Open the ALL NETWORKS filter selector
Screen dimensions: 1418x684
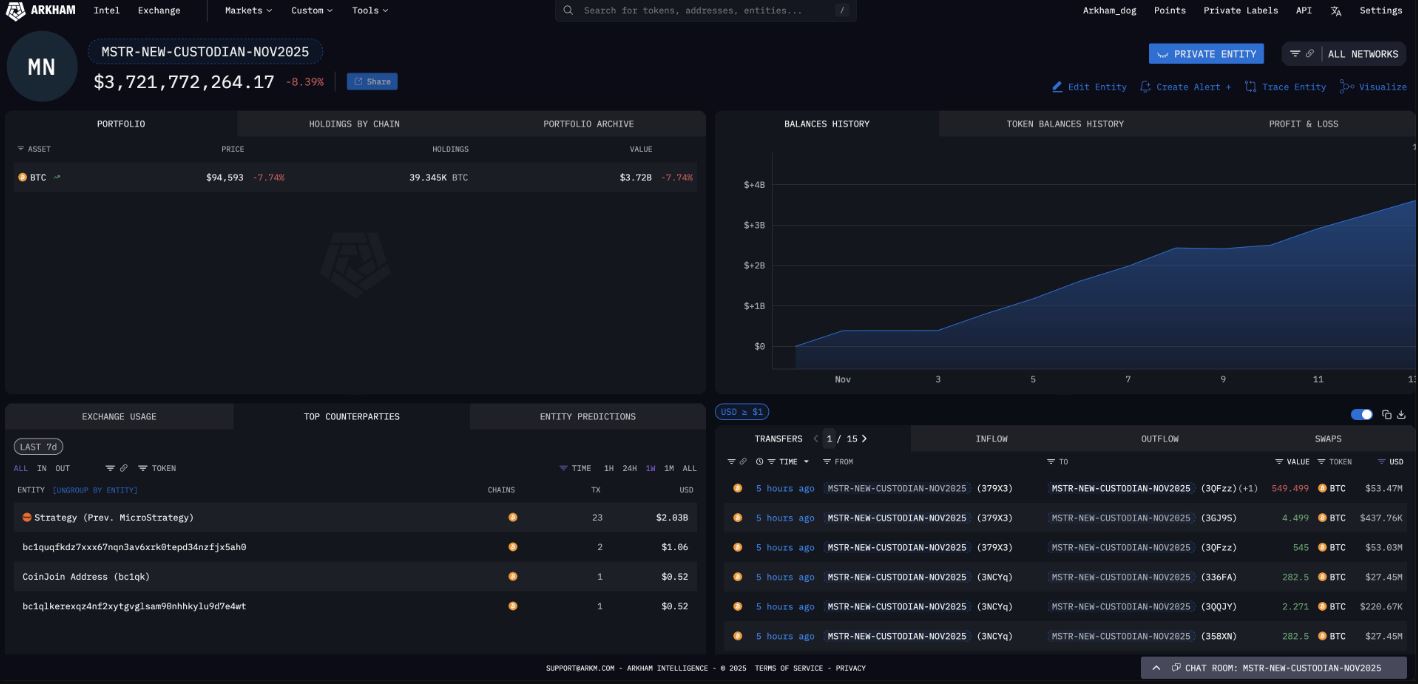click(1362, 54)
